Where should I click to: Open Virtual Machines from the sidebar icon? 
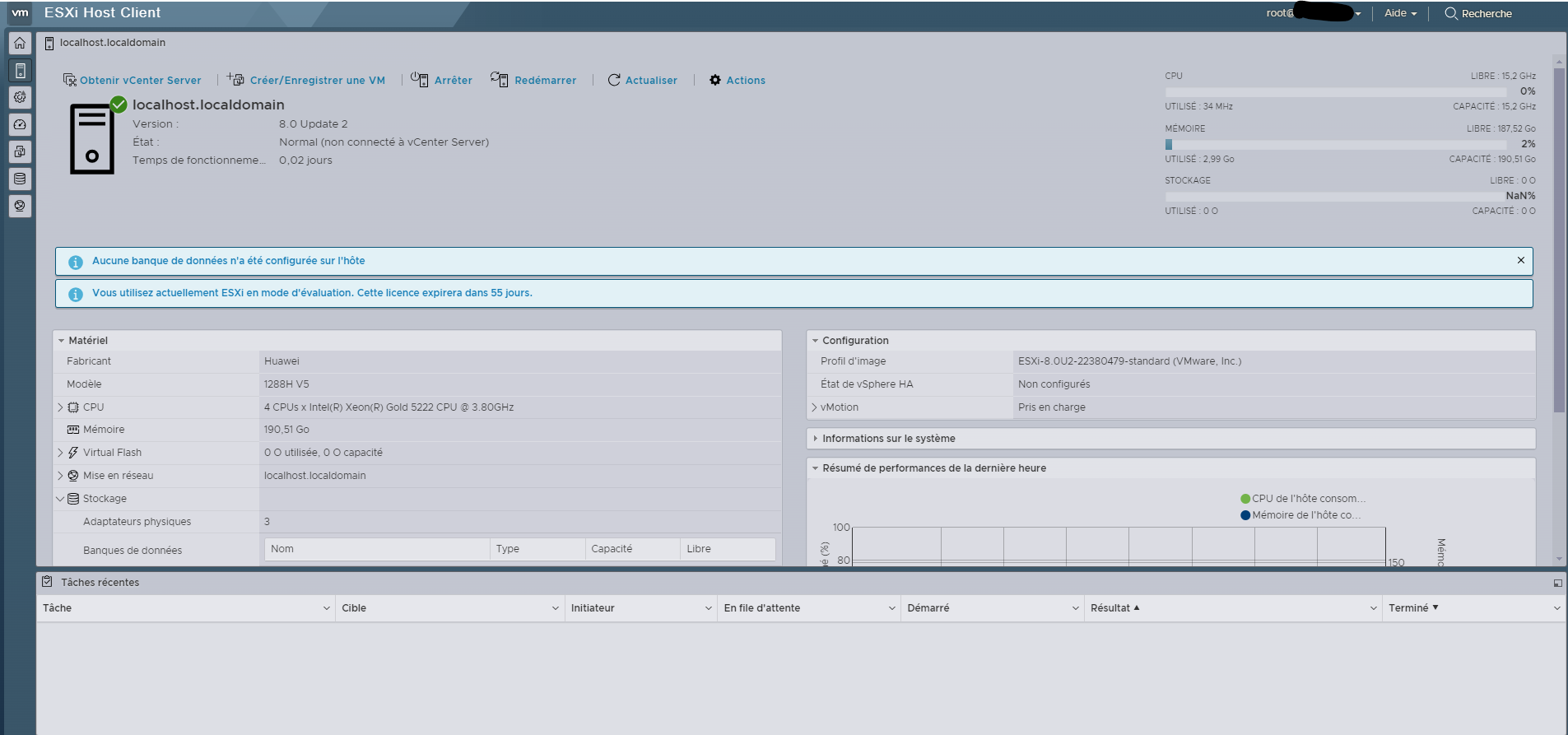click(x=20, y=151)
